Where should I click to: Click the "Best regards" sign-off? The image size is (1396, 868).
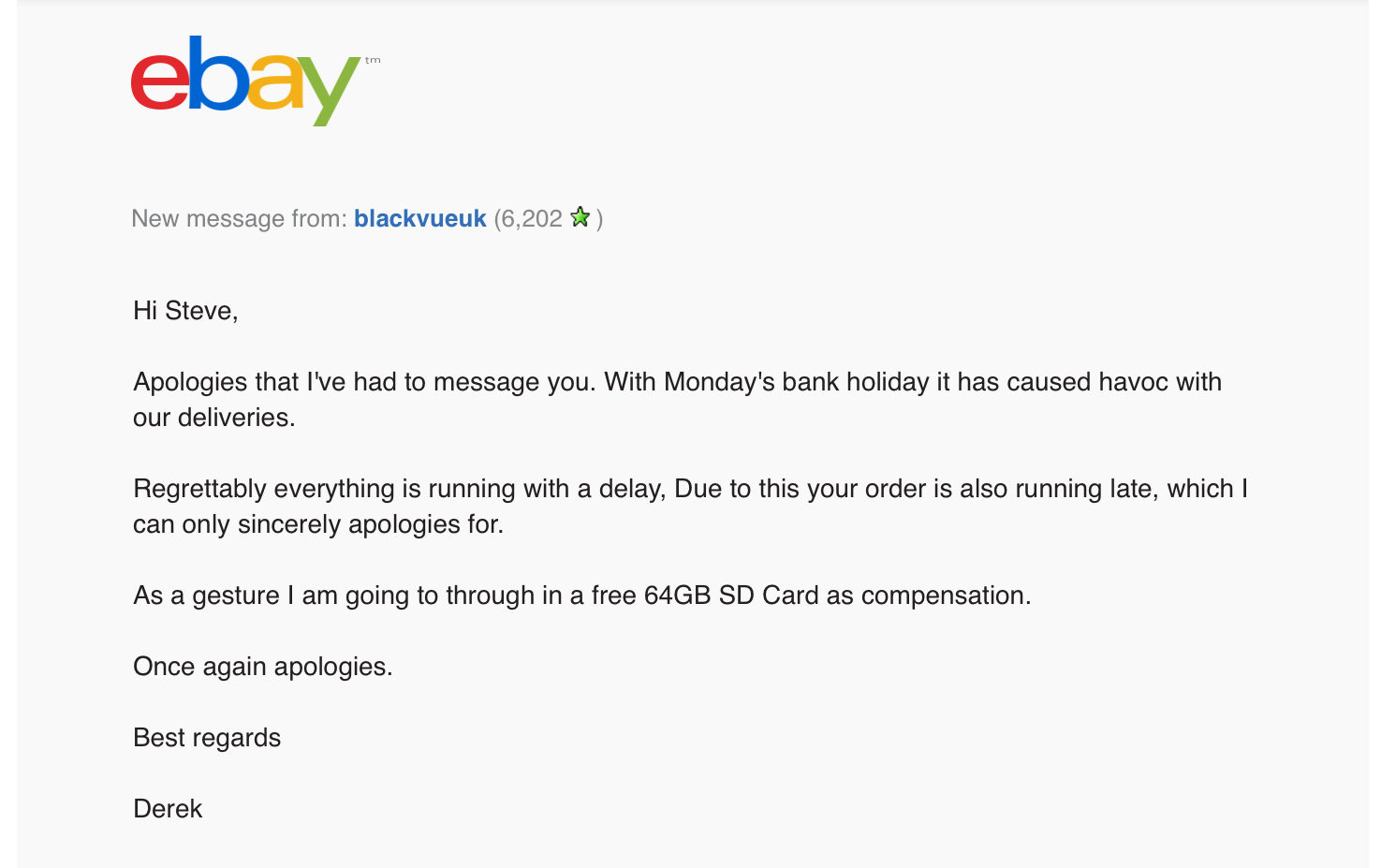point(207,738)
